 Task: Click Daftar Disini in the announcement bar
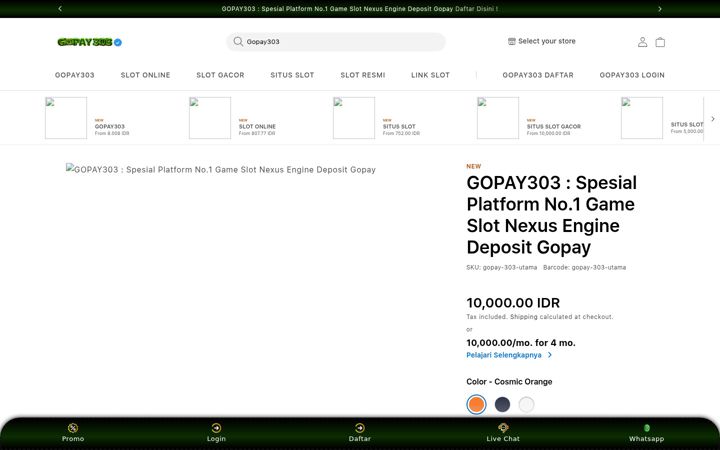pos(477,9)
